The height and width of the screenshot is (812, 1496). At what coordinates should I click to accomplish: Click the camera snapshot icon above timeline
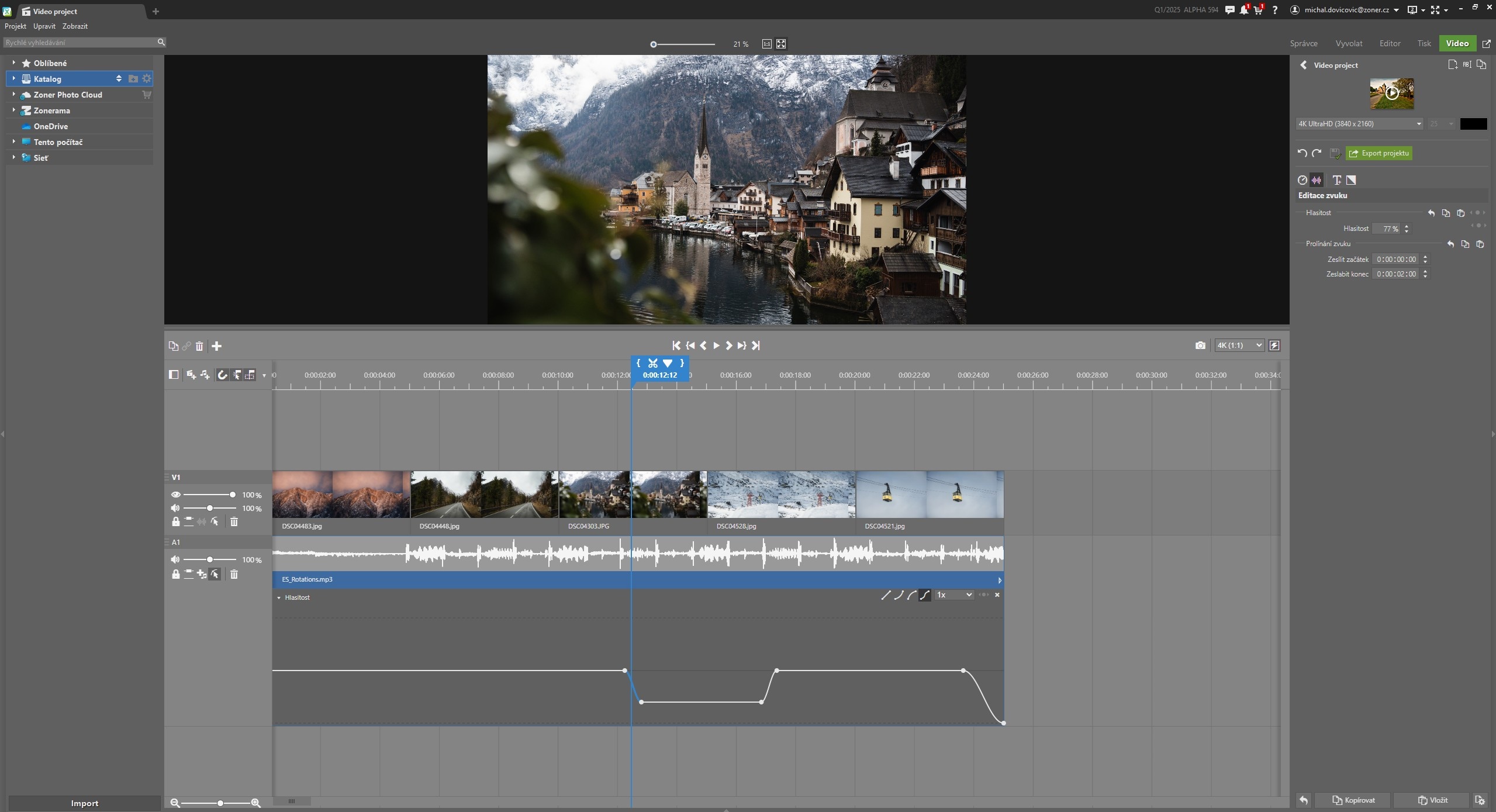tap(1200, 345)
